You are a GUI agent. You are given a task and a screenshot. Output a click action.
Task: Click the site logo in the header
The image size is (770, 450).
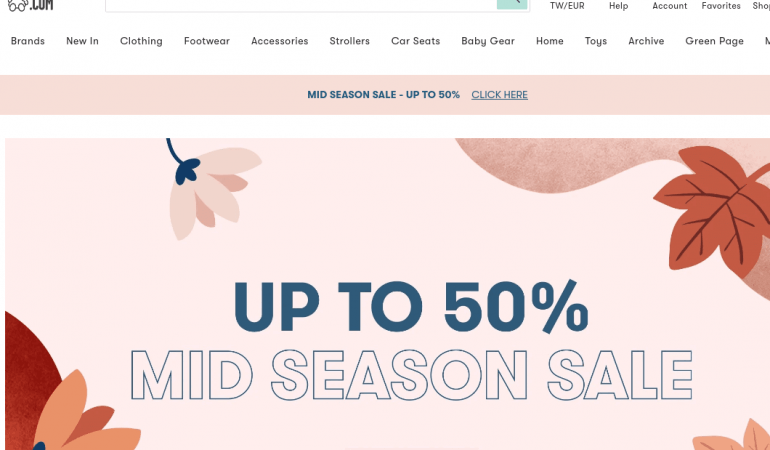click(x=30, y=5)
